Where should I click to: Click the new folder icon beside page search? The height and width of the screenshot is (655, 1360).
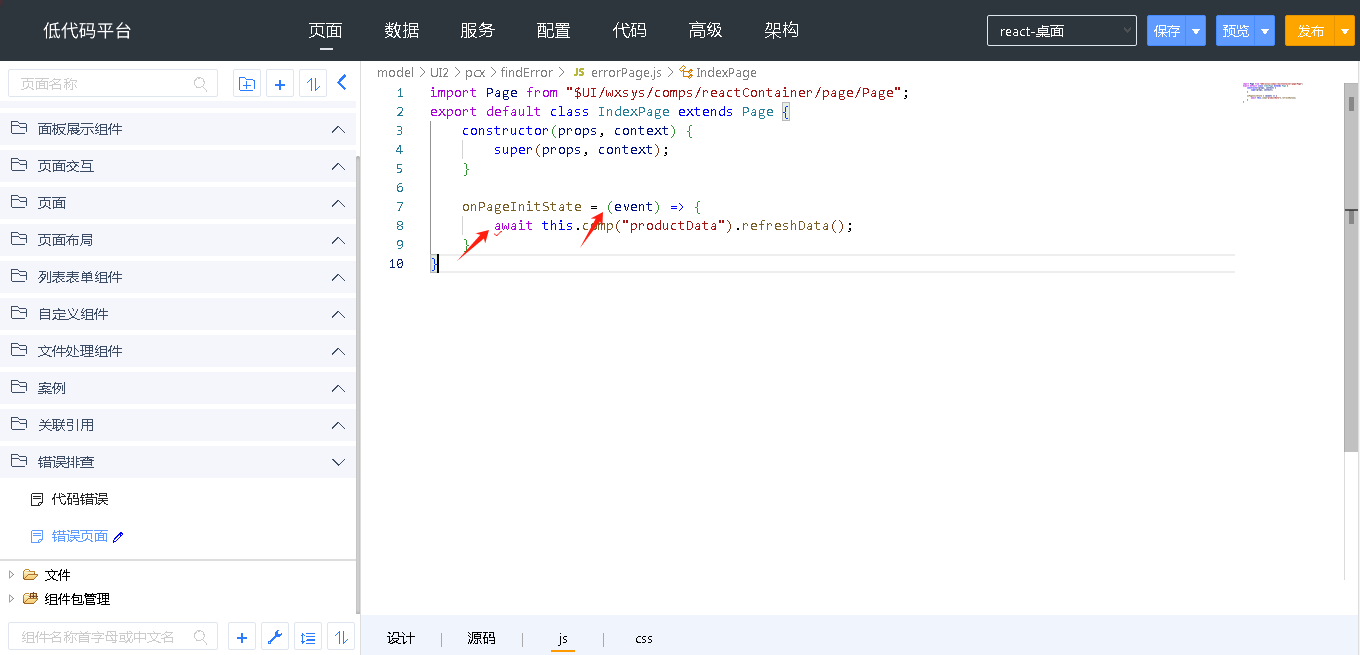tap(247, 84)
